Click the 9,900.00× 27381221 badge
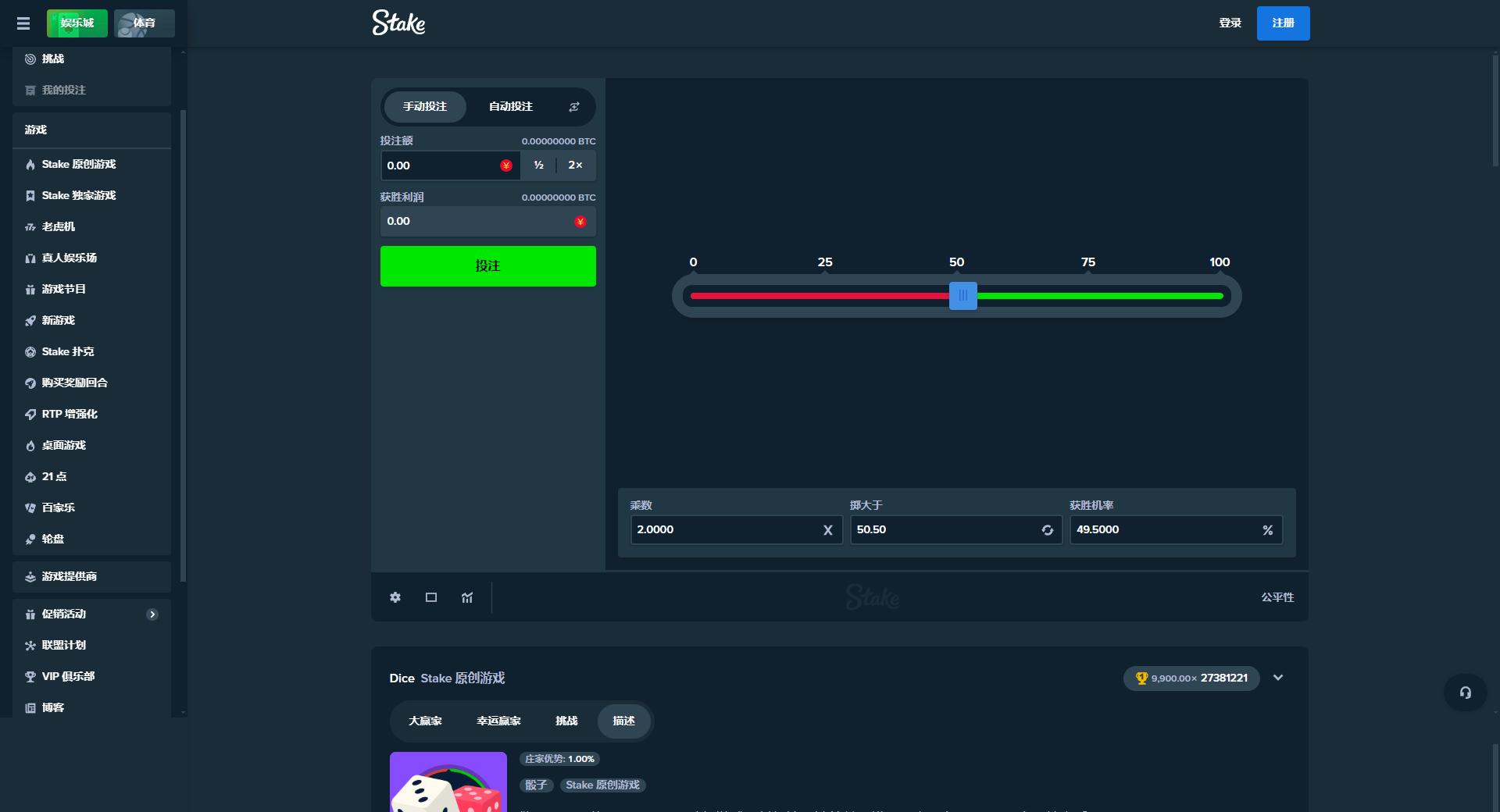This screenshot has height=812, width=1500. (x=1191, y=678)
